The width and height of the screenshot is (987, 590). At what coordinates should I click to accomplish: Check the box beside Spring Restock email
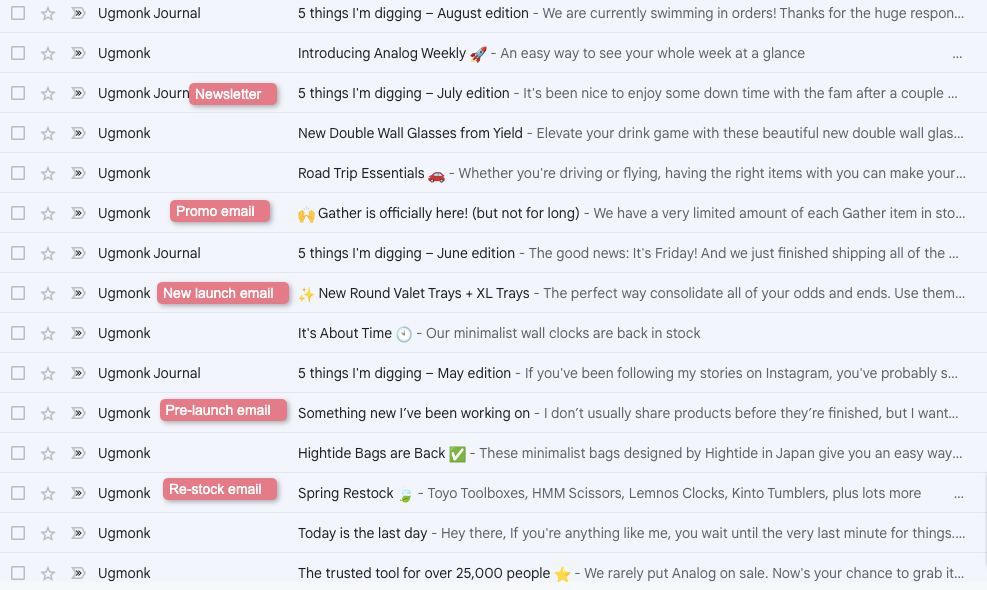pos(18,493)
